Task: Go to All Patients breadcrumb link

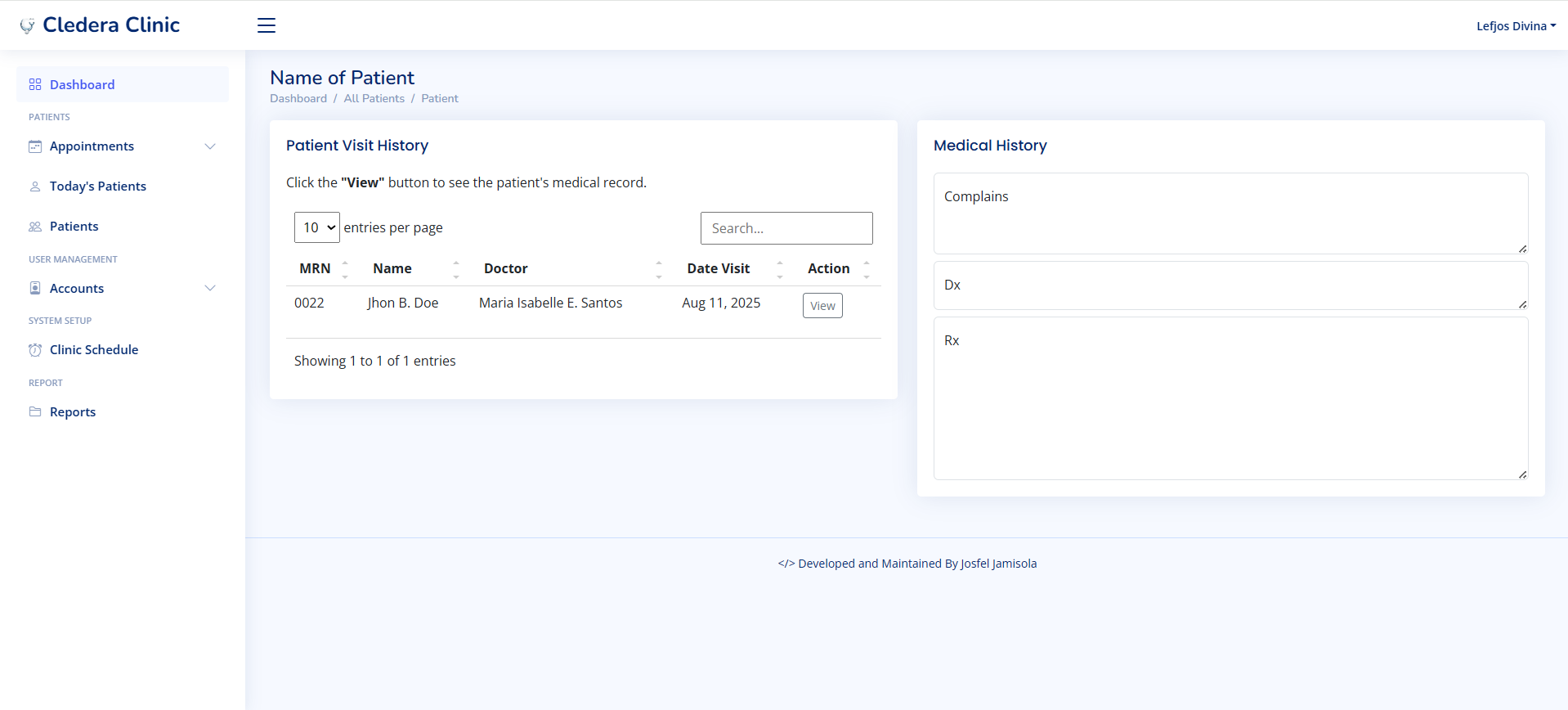Action: point(374,98)
